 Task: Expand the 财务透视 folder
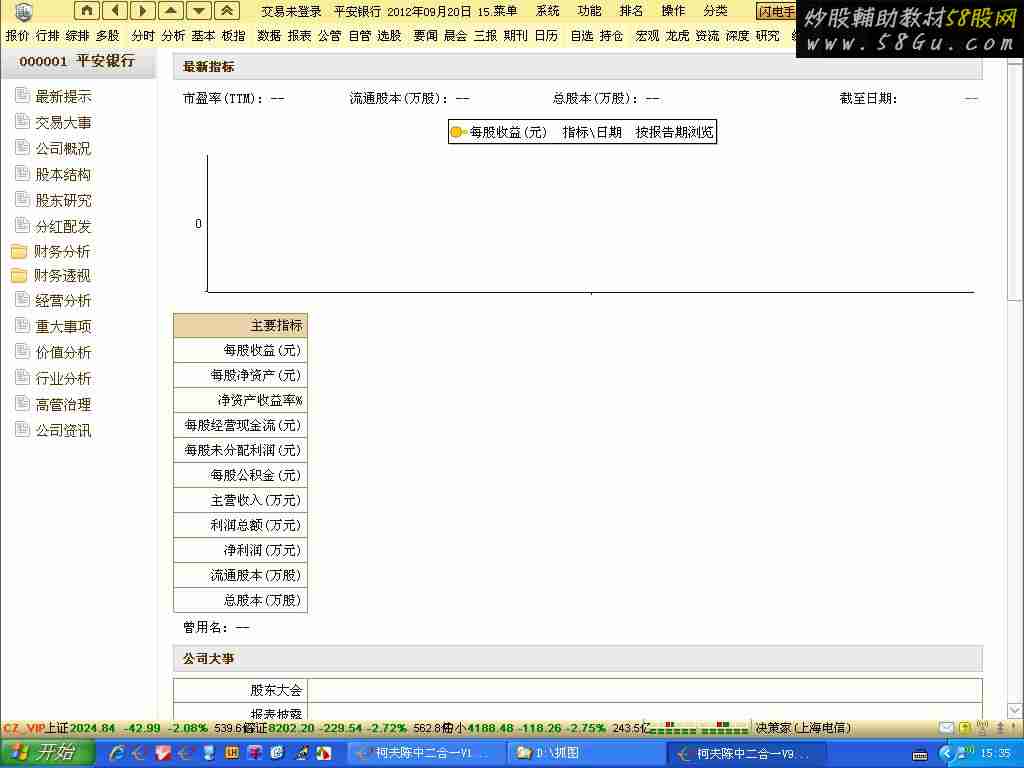coord(19,276)
